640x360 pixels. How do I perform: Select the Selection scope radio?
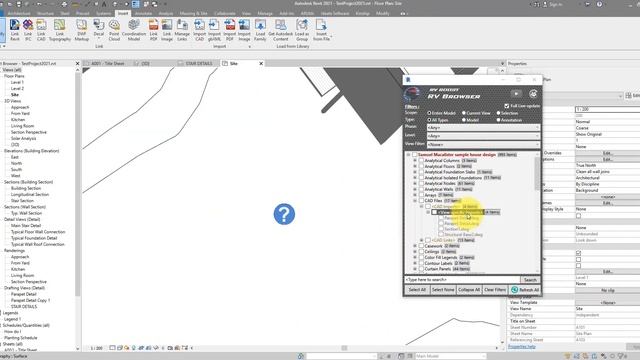(x=498, y=113)
